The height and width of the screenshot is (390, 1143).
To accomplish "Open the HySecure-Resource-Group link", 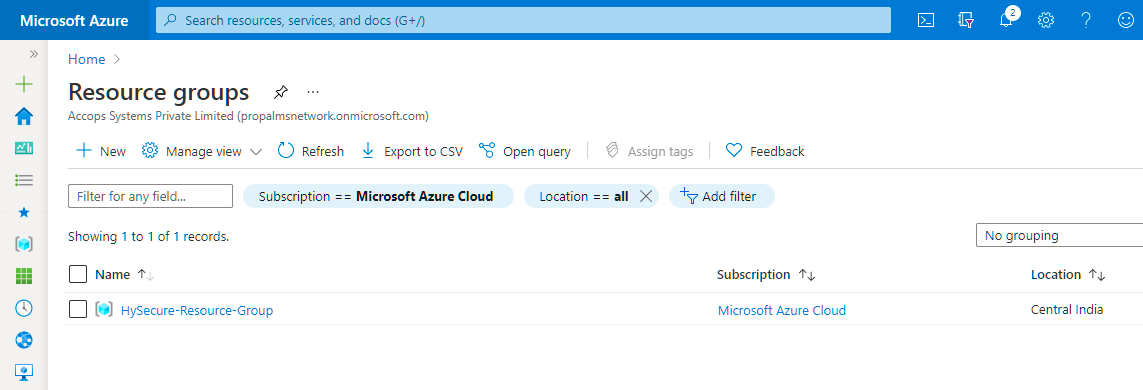I will coord(197,311).
